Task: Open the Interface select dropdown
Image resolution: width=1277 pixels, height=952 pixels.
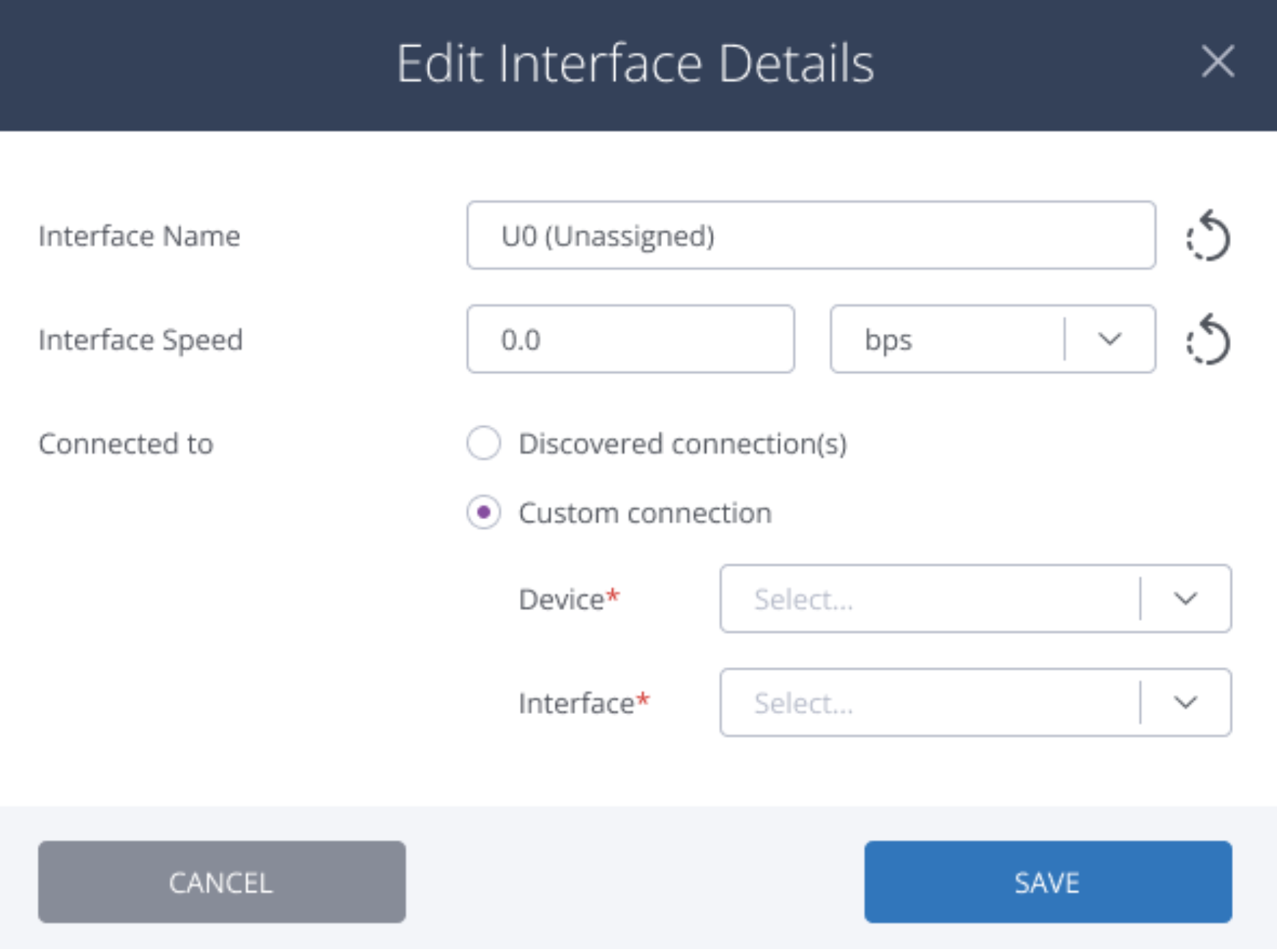Action: pos(975,702)
